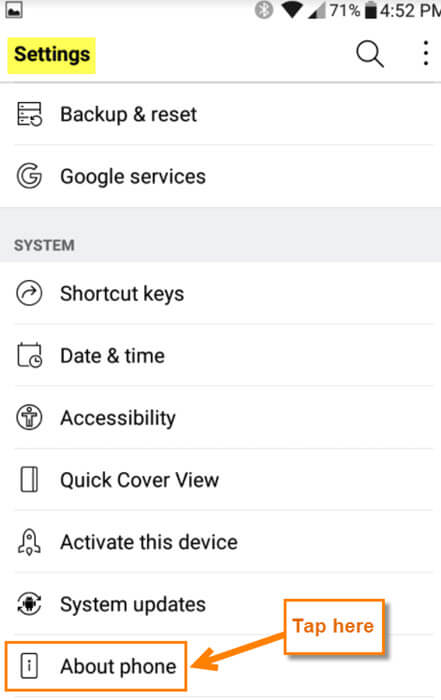Tap the Settings title header
This screenshot has height=700, width=441.
[x=51, y=55]
